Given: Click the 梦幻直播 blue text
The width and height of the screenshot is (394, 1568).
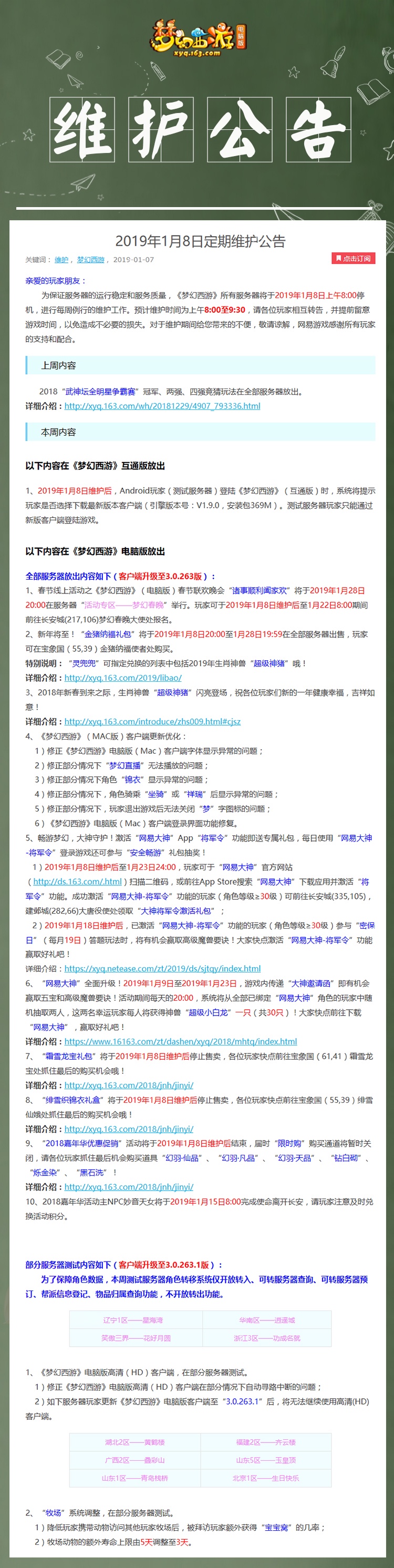Looking at the screenshot, I should 124,766.
